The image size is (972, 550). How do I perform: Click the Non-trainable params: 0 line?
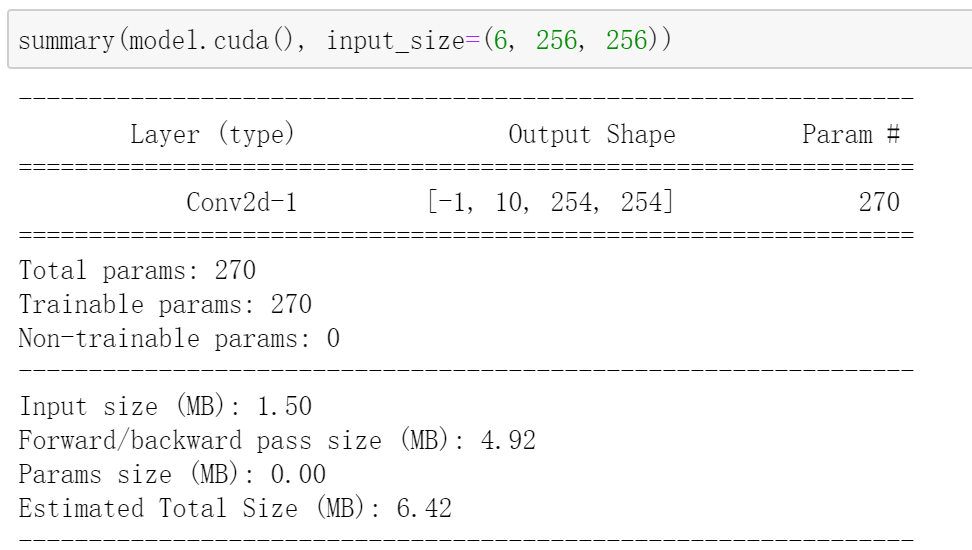(x=179, y=339)
